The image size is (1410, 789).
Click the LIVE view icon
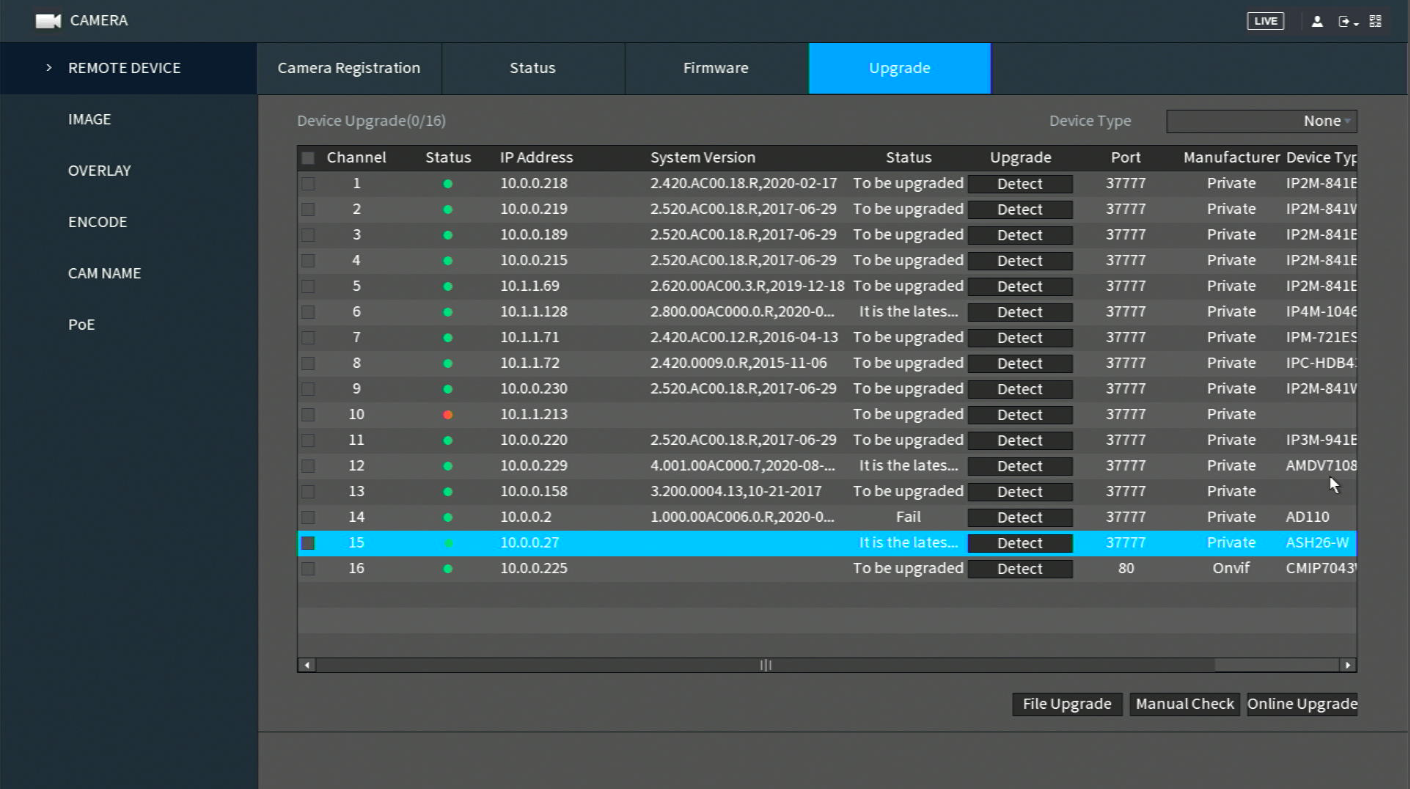tap(1265, 21)
